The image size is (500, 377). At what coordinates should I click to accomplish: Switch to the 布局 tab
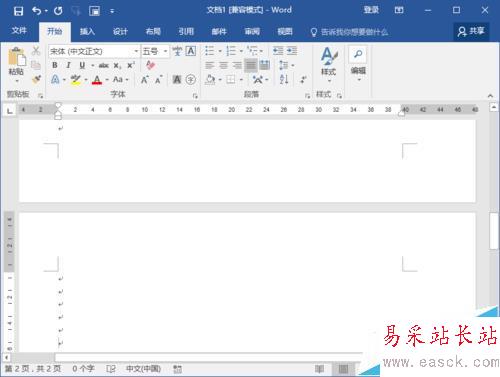click(x=153, y=32)
